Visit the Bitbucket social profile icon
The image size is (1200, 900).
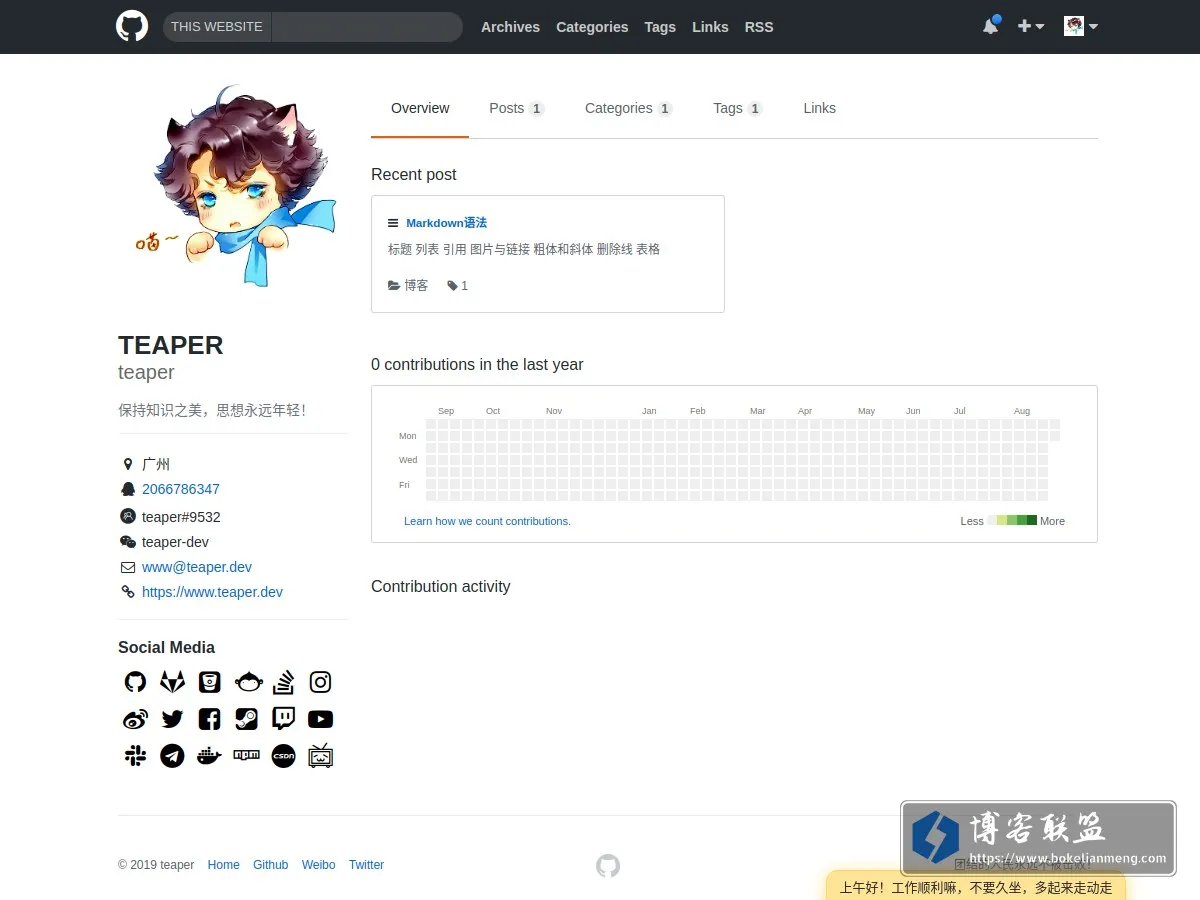(x=209, y=682)
